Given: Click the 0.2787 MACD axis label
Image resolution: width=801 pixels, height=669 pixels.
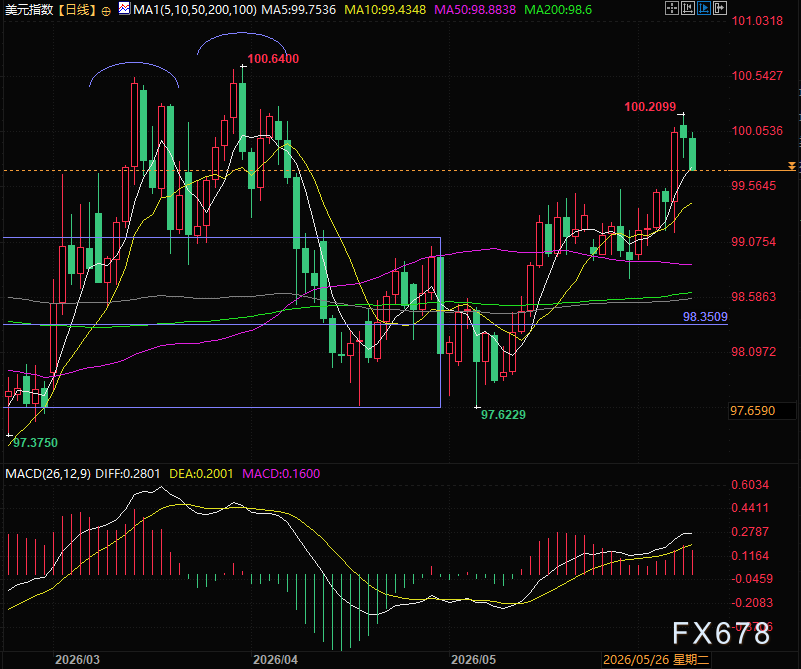Looking at the screenshot, I should coord(750,532).
